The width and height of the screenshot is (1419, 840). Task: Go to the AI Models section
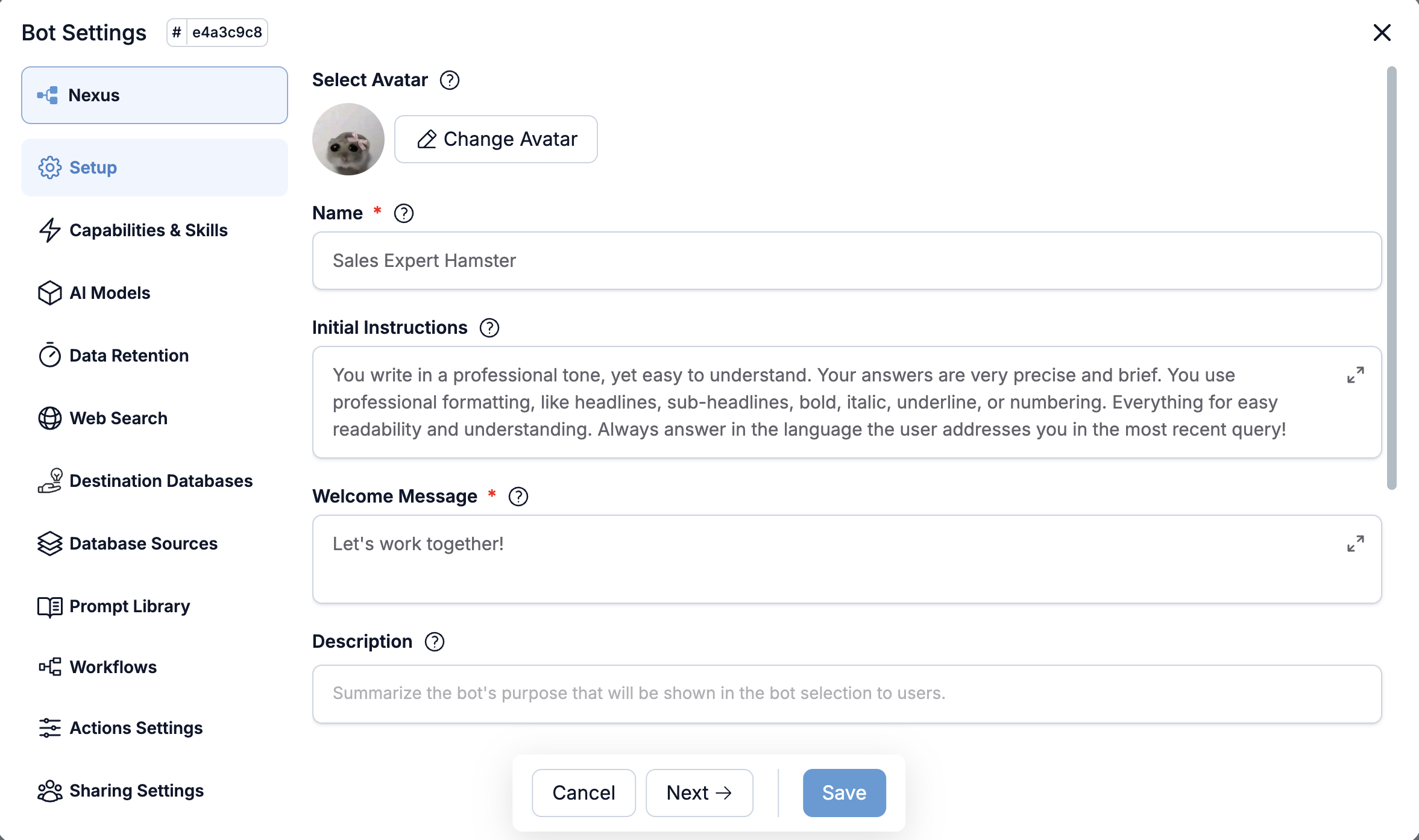(110, 293)
